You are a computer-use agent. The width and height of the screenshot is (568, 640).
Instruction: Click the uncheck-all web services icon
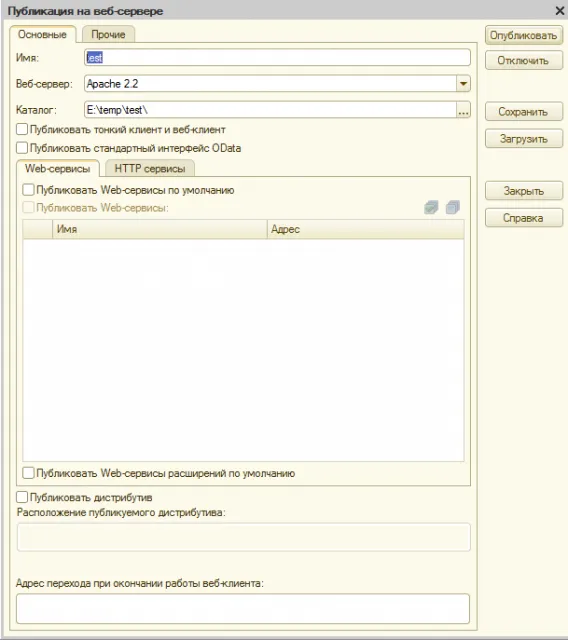(x=453, y=207)
